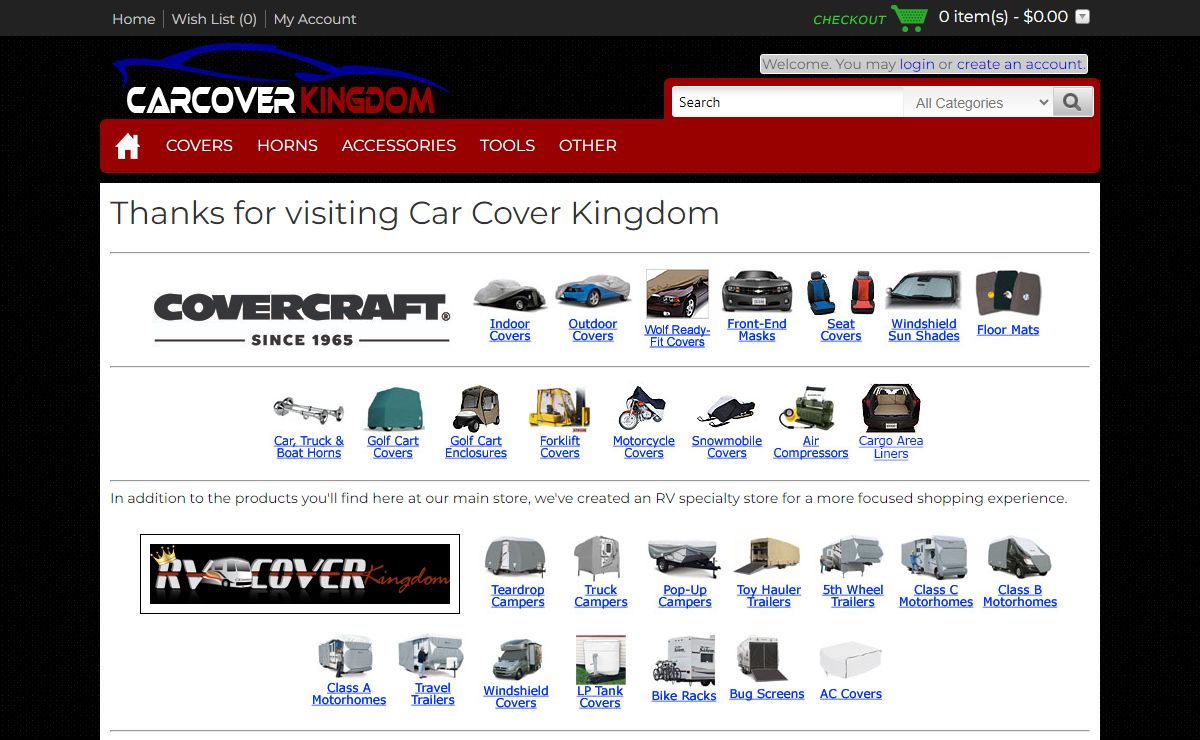This screenshot has height=740, width=1200.
Task: Click the Bike Racks image
Action: (x=684, y=660)
